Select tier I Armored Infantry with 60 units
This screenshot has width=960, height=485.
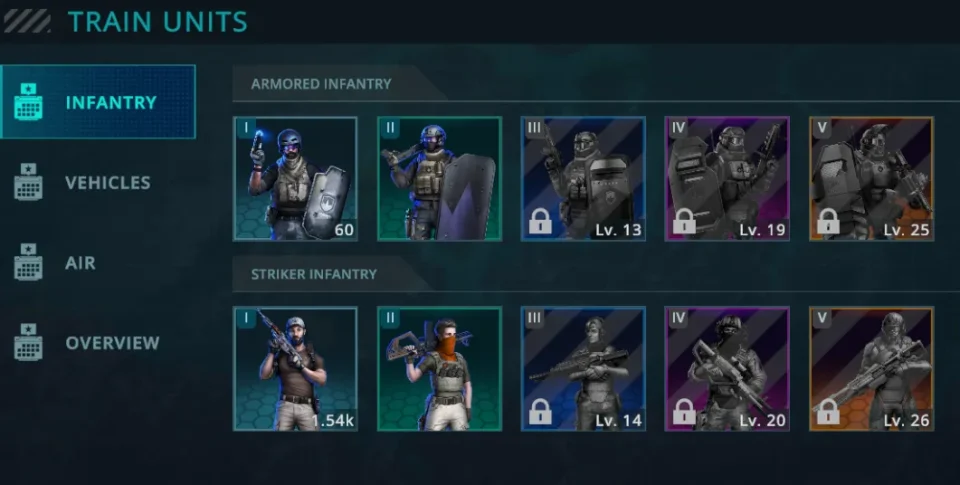[x=295, y=179]
